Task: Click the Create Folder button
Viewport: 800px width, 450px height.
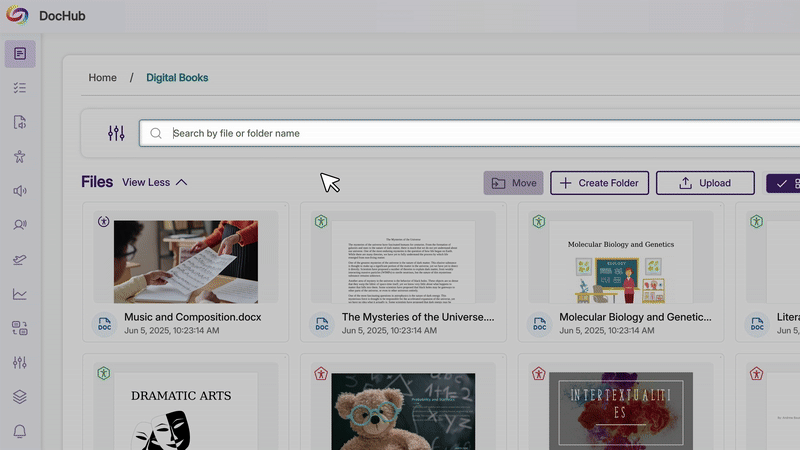Action: (599, 183)
